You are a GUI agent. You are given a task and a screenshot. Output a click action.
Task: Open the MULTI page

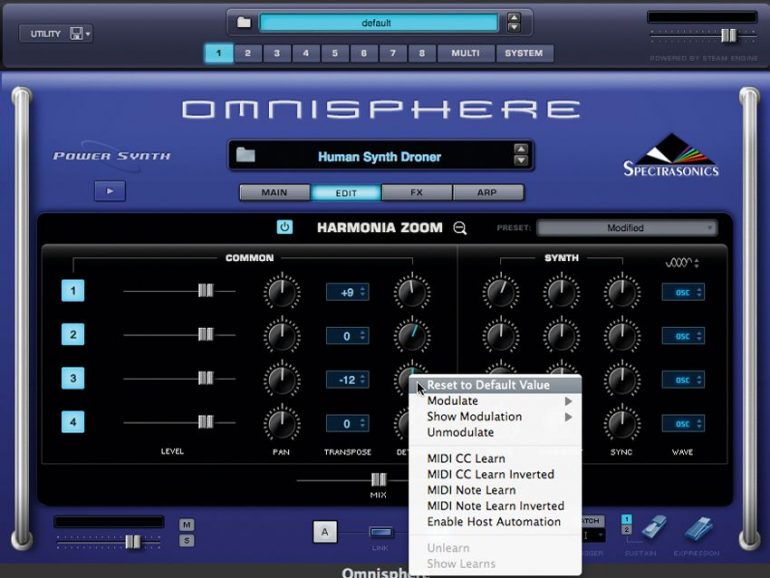point(466,53)
